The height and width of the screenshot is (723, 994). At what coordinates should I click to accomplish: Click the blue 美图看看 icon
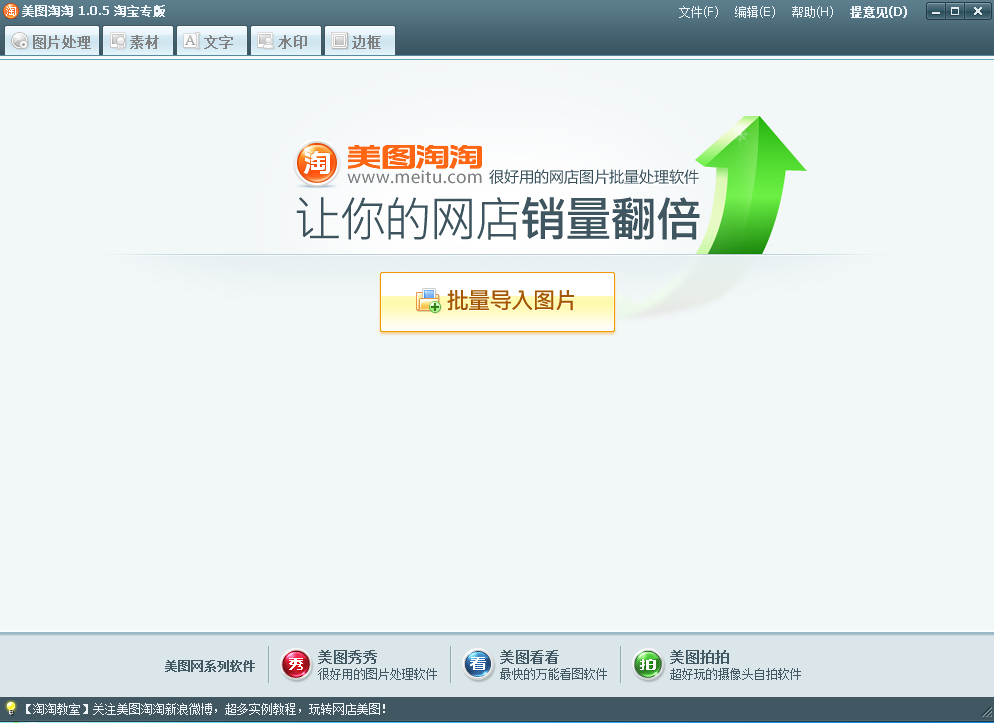click(478, 665)
